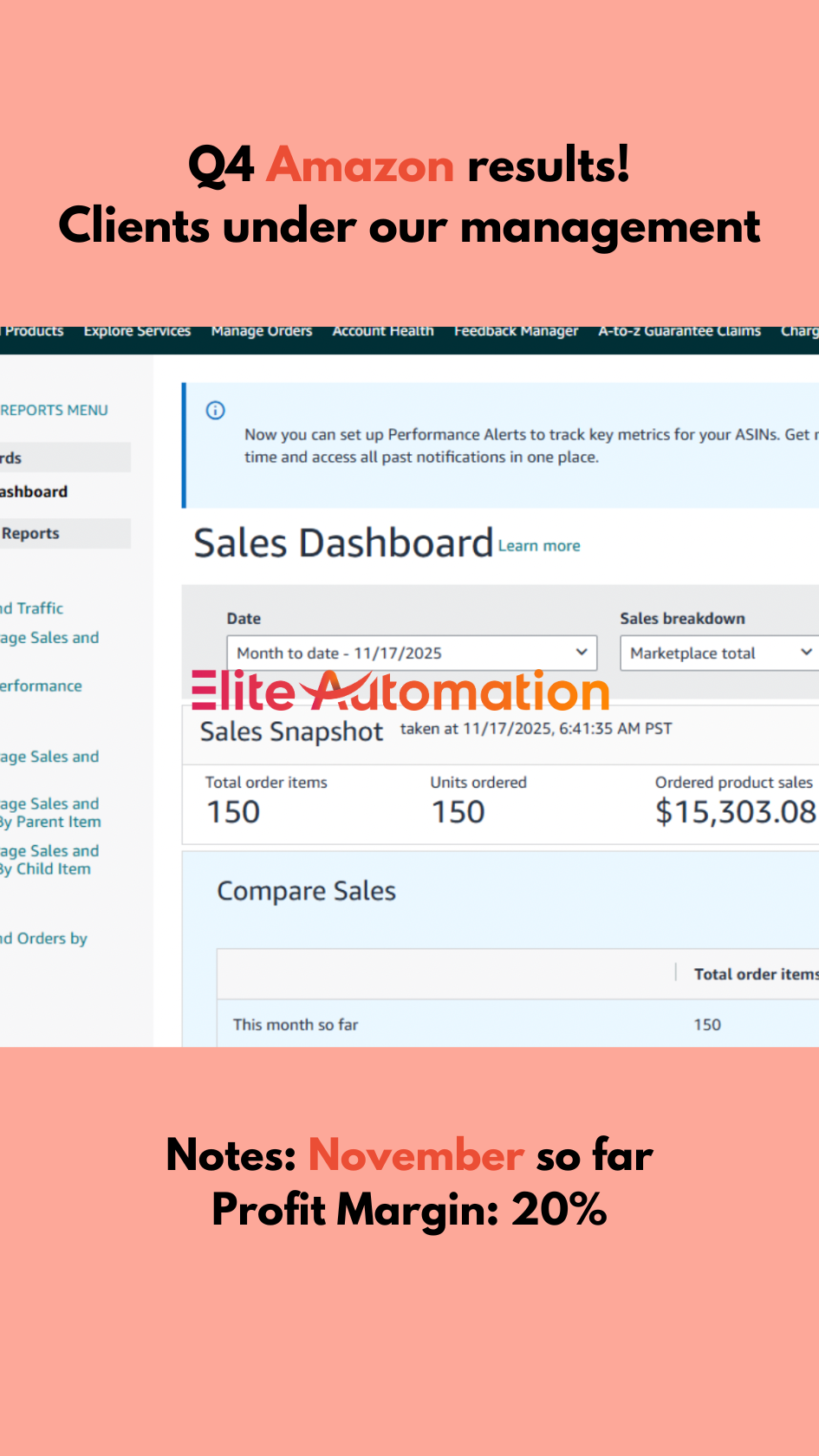
Task: Open the Date range dropdown
Action: (411, 653)
